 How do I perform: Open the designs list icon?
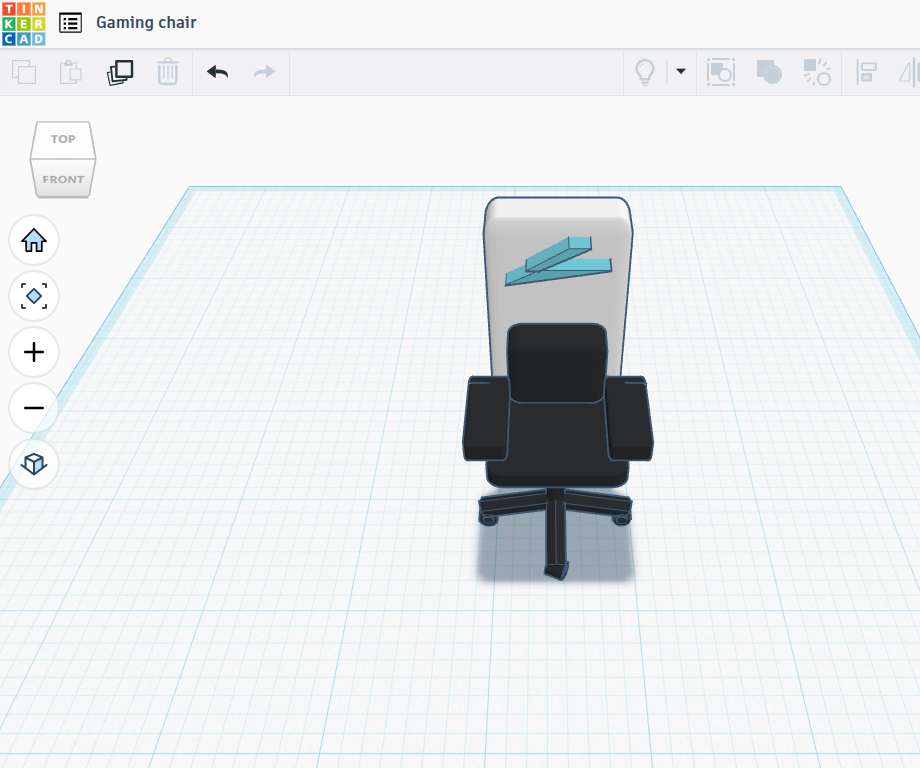click(70, 23)
